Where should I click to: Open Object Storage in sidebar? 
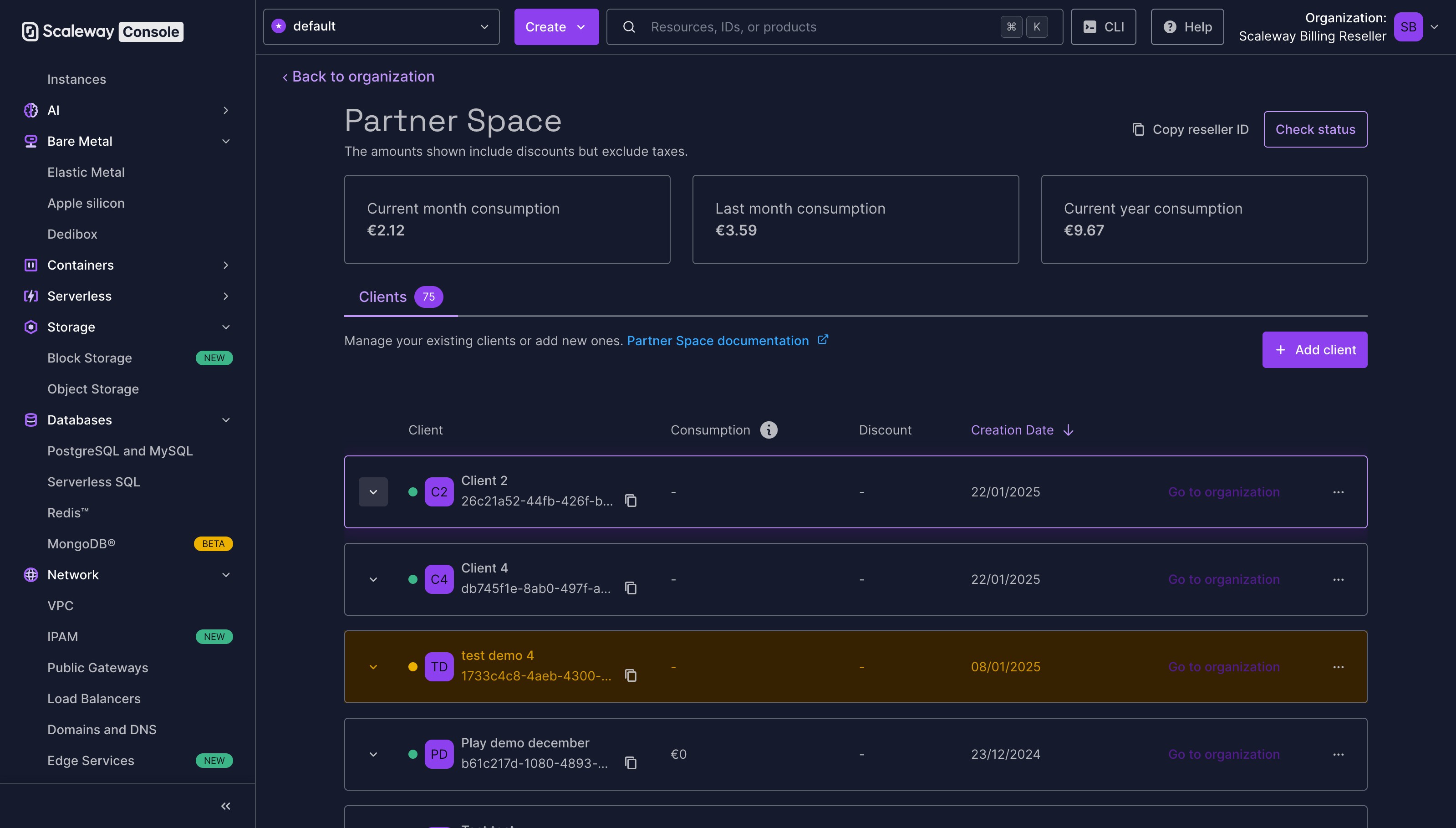(93, 389)
